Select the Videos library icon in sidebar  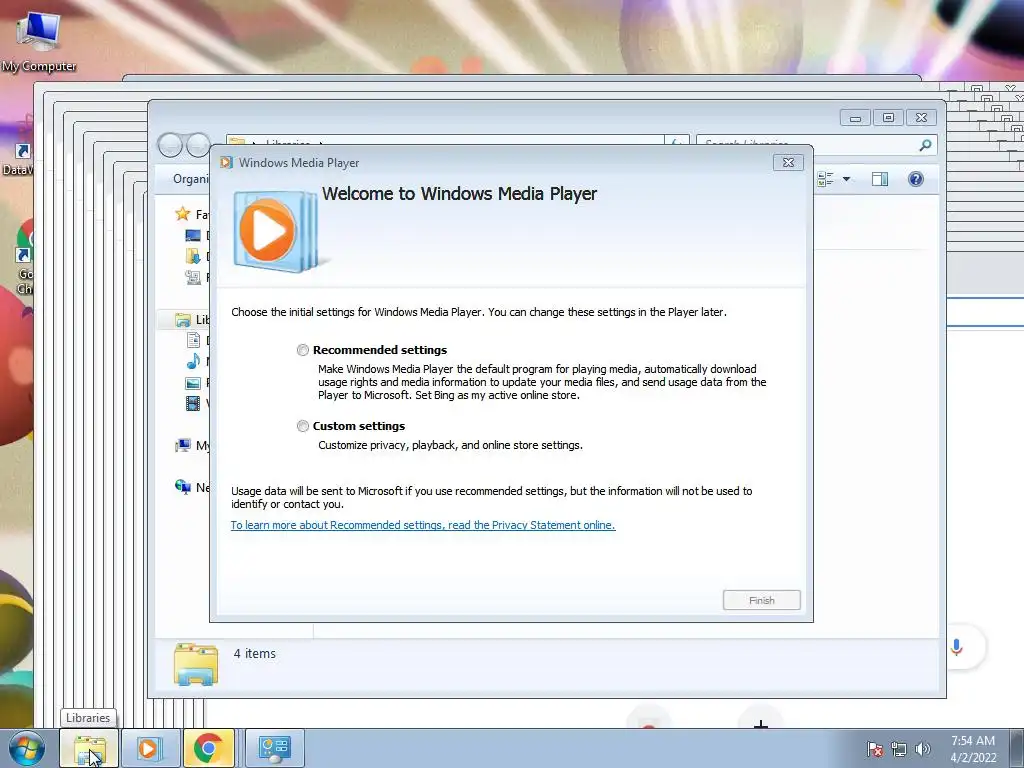pyautogui.click(x=193, y=404)
